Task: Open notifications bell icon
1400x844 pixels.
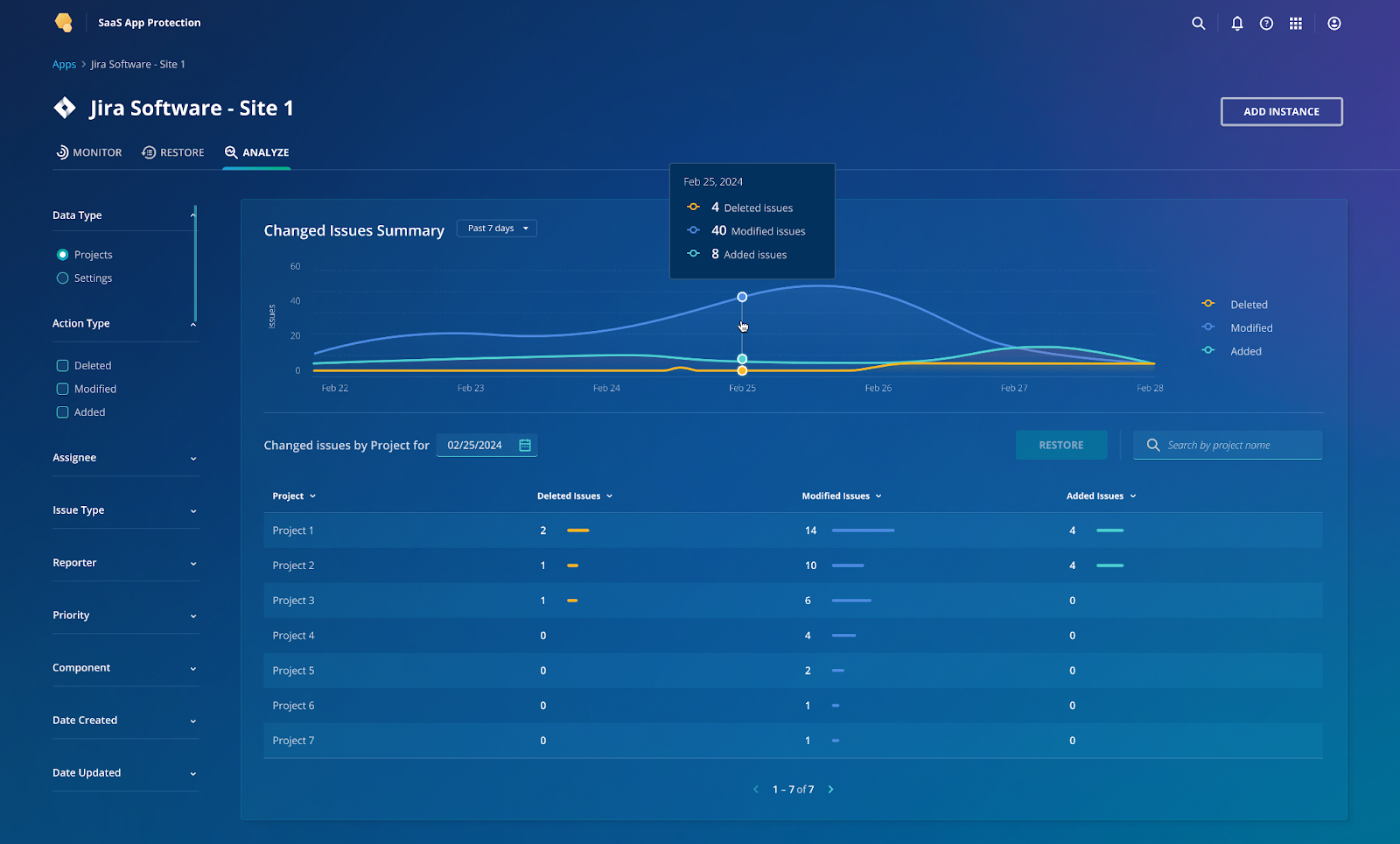Action: 1237,24
